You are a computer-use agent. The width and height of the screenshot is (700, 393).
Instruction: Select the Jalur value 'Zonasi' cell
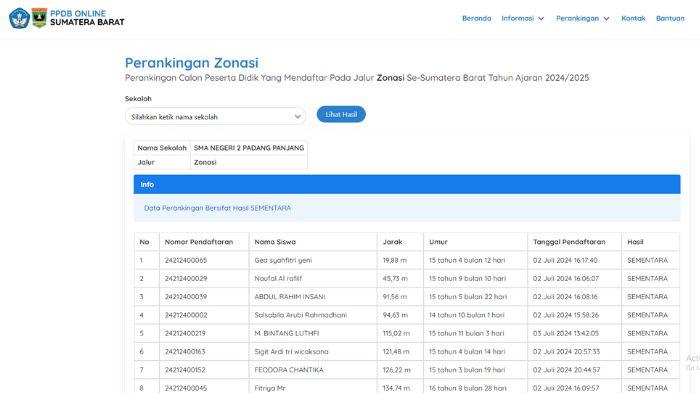point(249,162)
